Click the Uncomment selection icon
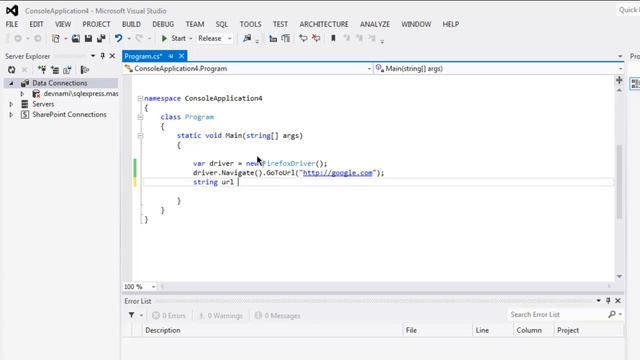The width and height of the screenshot is (640, 360). [316, 38]
